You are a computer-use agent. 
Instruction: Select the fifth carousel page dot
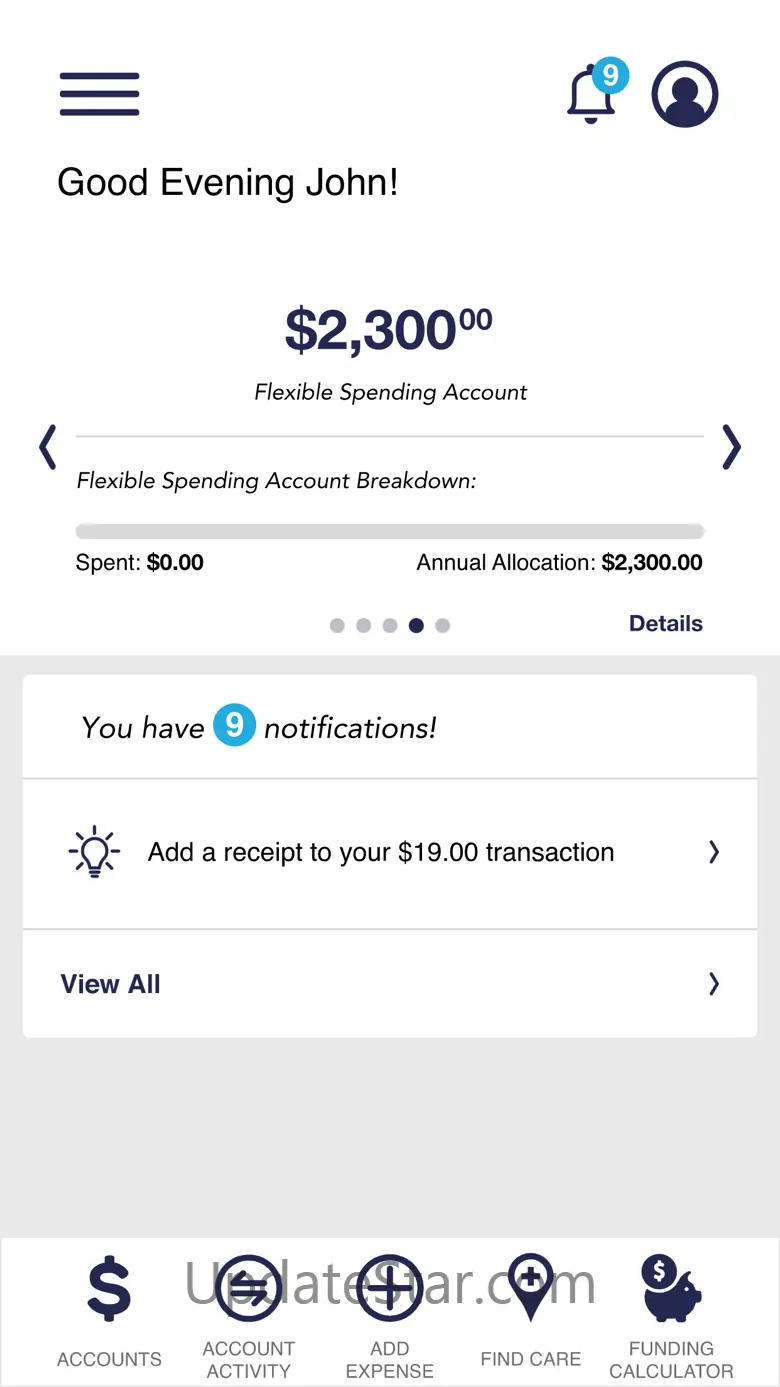pos(443,626)
